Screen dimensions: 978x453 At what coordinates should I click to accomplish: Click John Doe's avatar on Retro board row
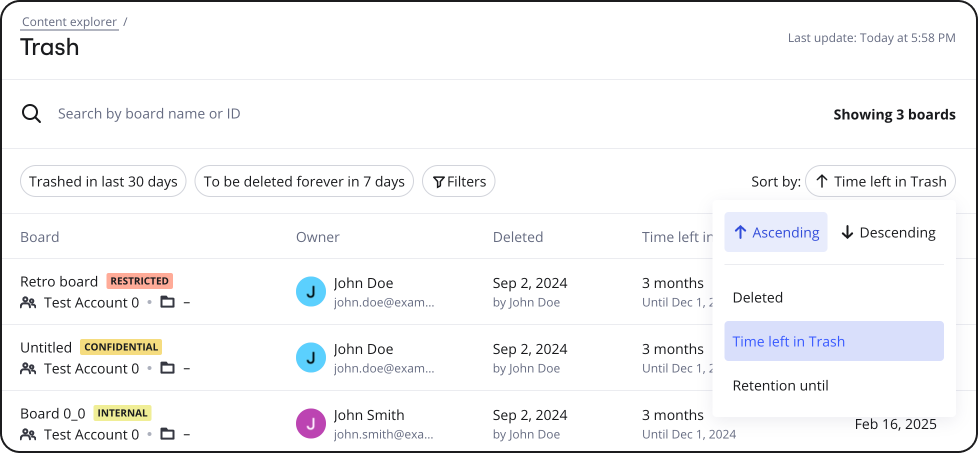pos(311,292)
